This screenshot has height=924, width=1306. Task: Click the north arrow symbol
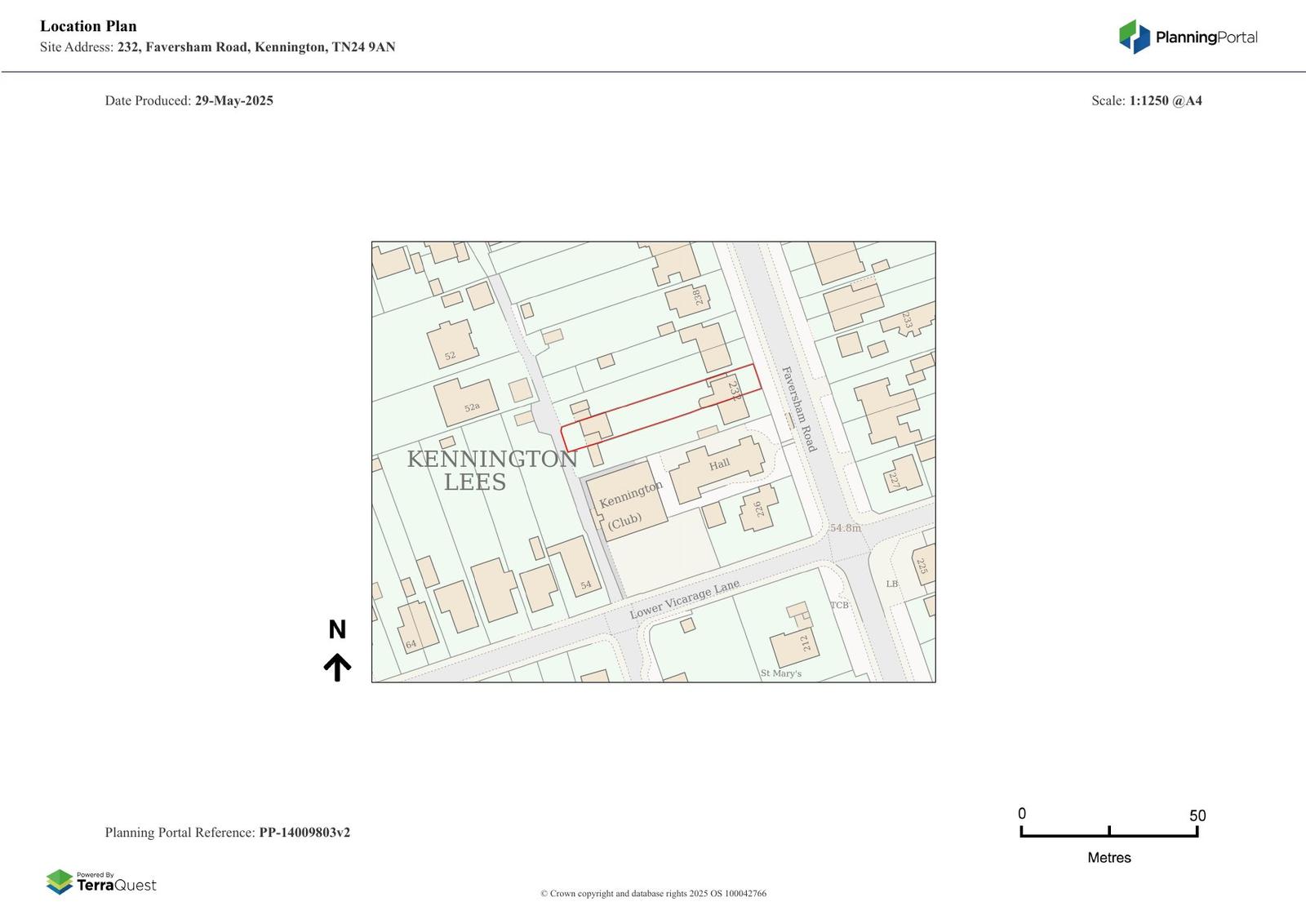(337, 667)
